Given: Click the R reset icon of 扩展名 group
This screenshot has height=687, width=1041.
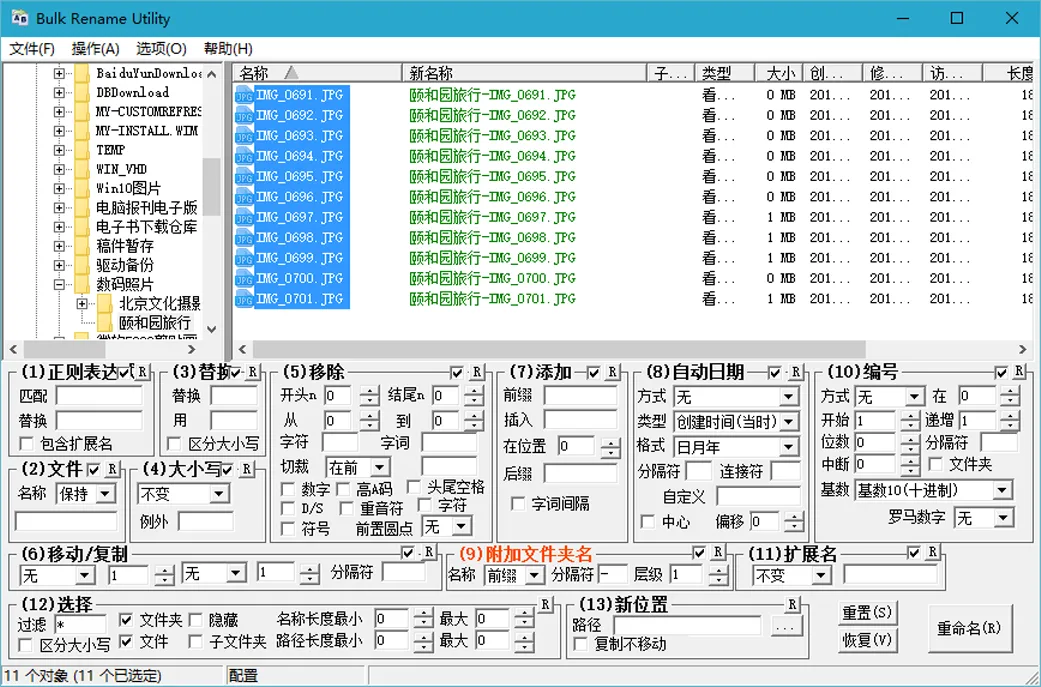Looking at the screenshot, I should (933, 552).
